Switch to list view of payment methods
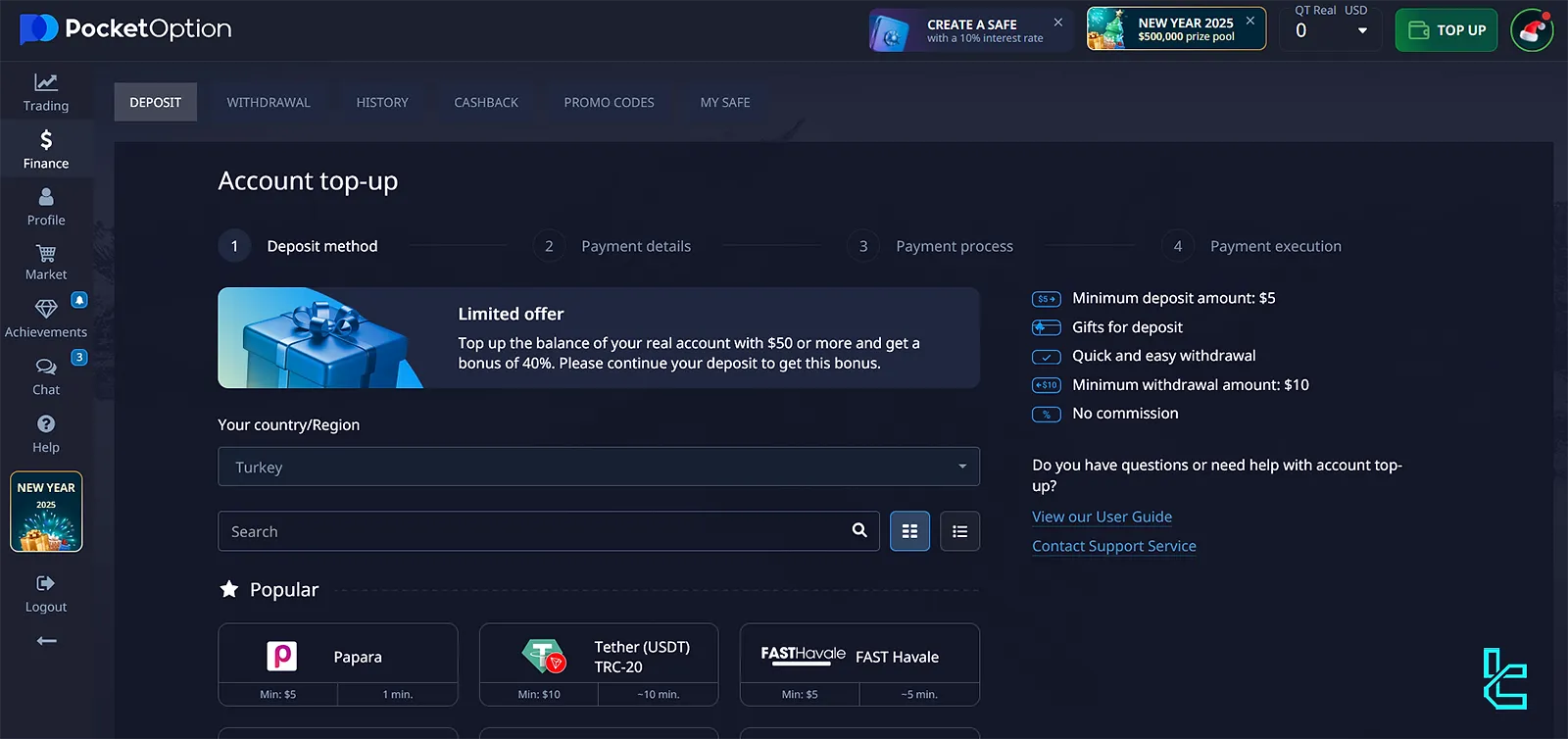Screen dimensions: 1568x739 click(959, 531)
